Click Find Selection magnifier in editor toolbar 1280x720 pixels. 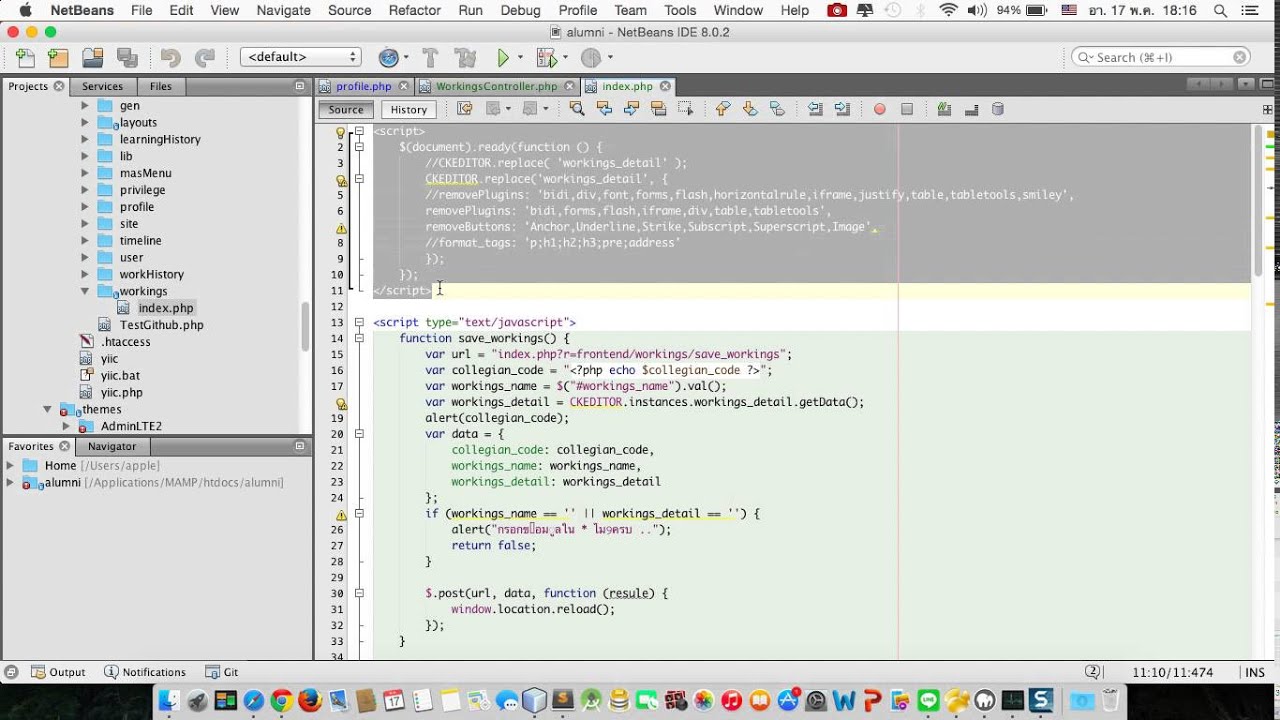[577, 109]
